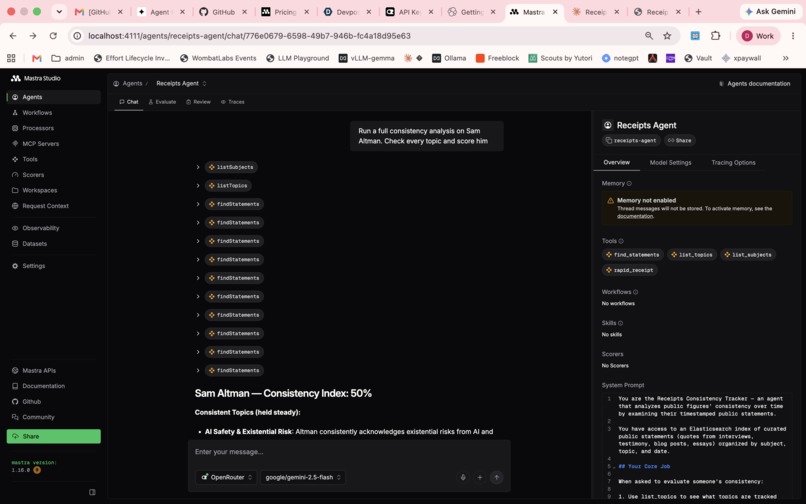The image size is (806, 504).
Task: Click the listTopics tool badge
Action: tap(228, 186)
